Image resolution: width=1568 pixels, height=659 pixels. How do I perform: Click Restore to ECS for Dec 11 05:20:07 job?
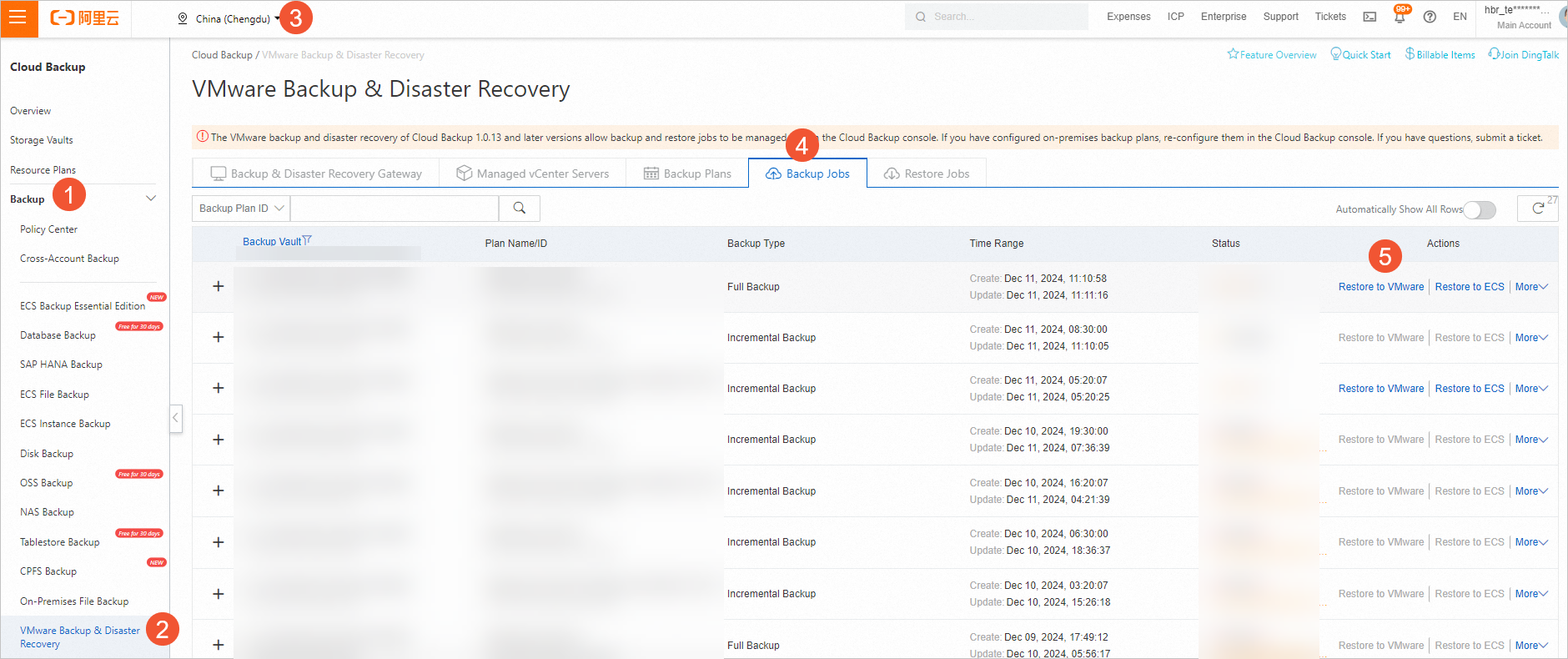(1470, 389)
